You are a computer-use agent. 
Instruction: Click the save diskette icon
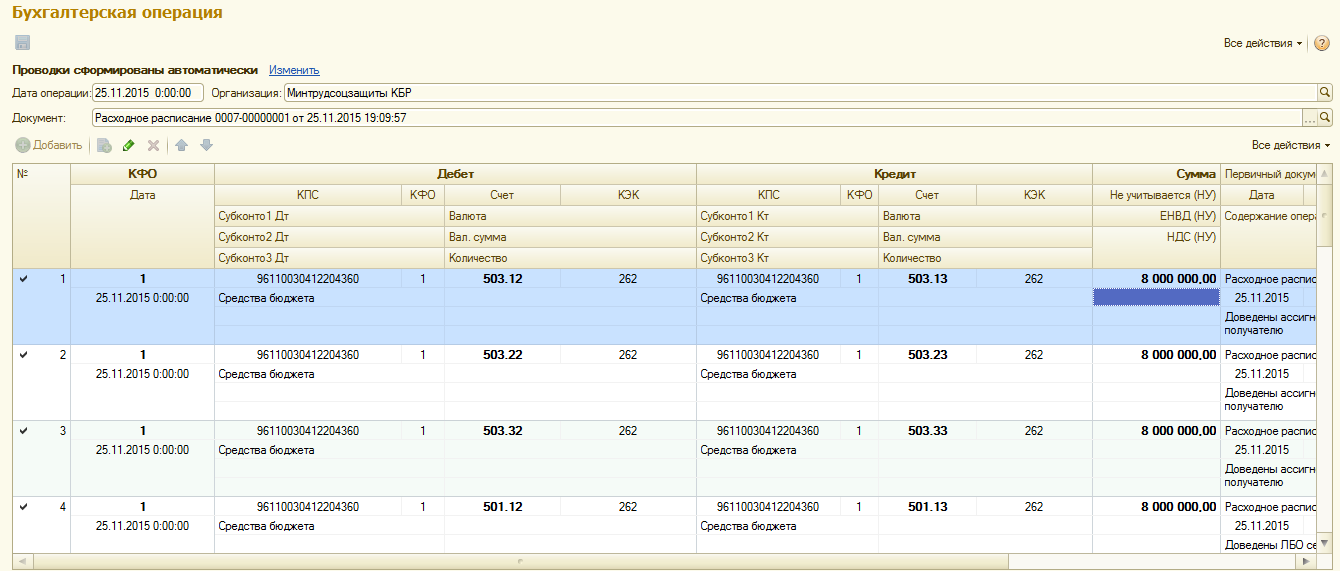click(22, 43)
